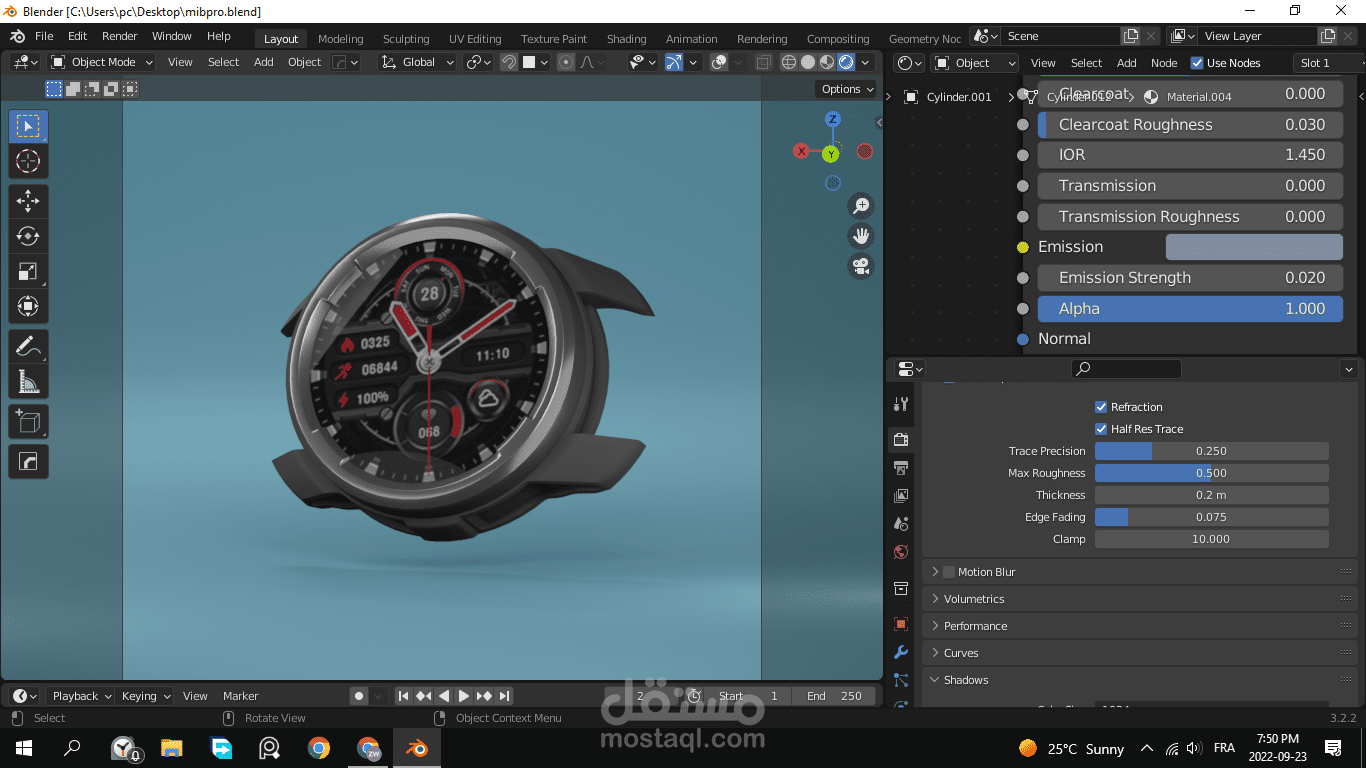The image size is (1366, 768).
Task: Open the Playback dropdown in timeline
Action: [x=81, y=696]
